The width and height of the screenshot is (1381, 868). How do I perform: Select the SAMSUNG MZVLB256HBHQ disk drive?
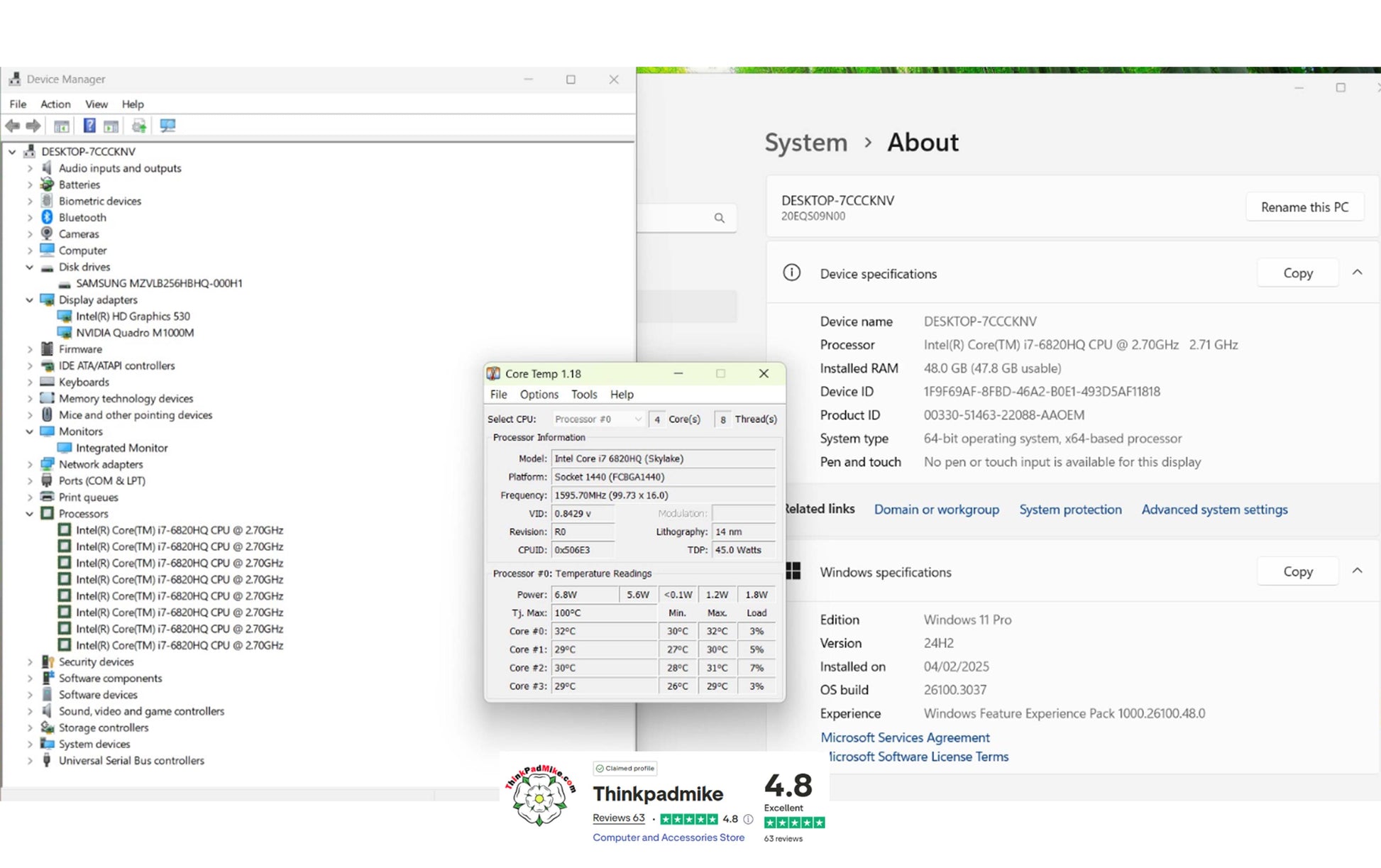pyautogui.click(x=159, y=283)
